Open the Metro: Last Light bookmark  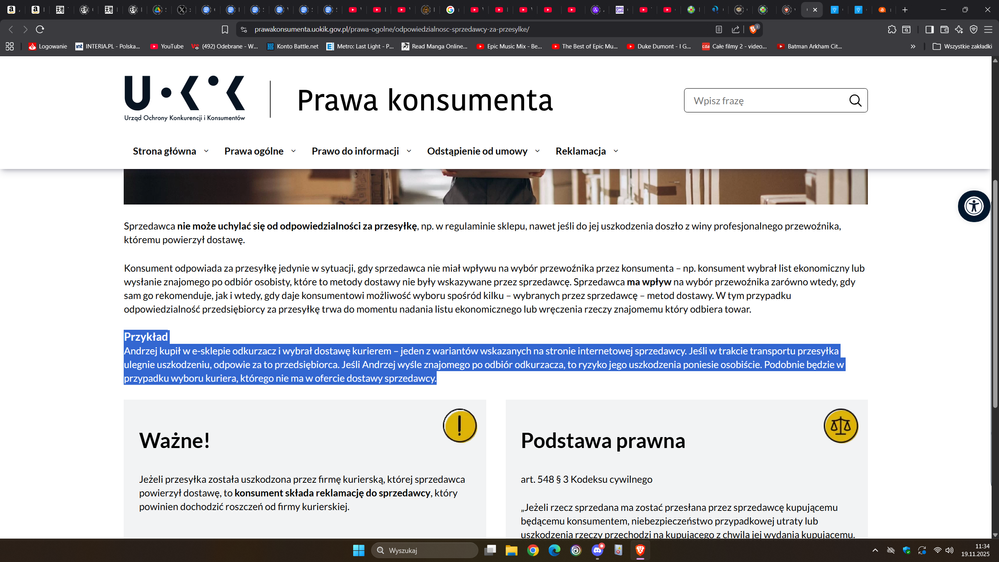(360, 47)
